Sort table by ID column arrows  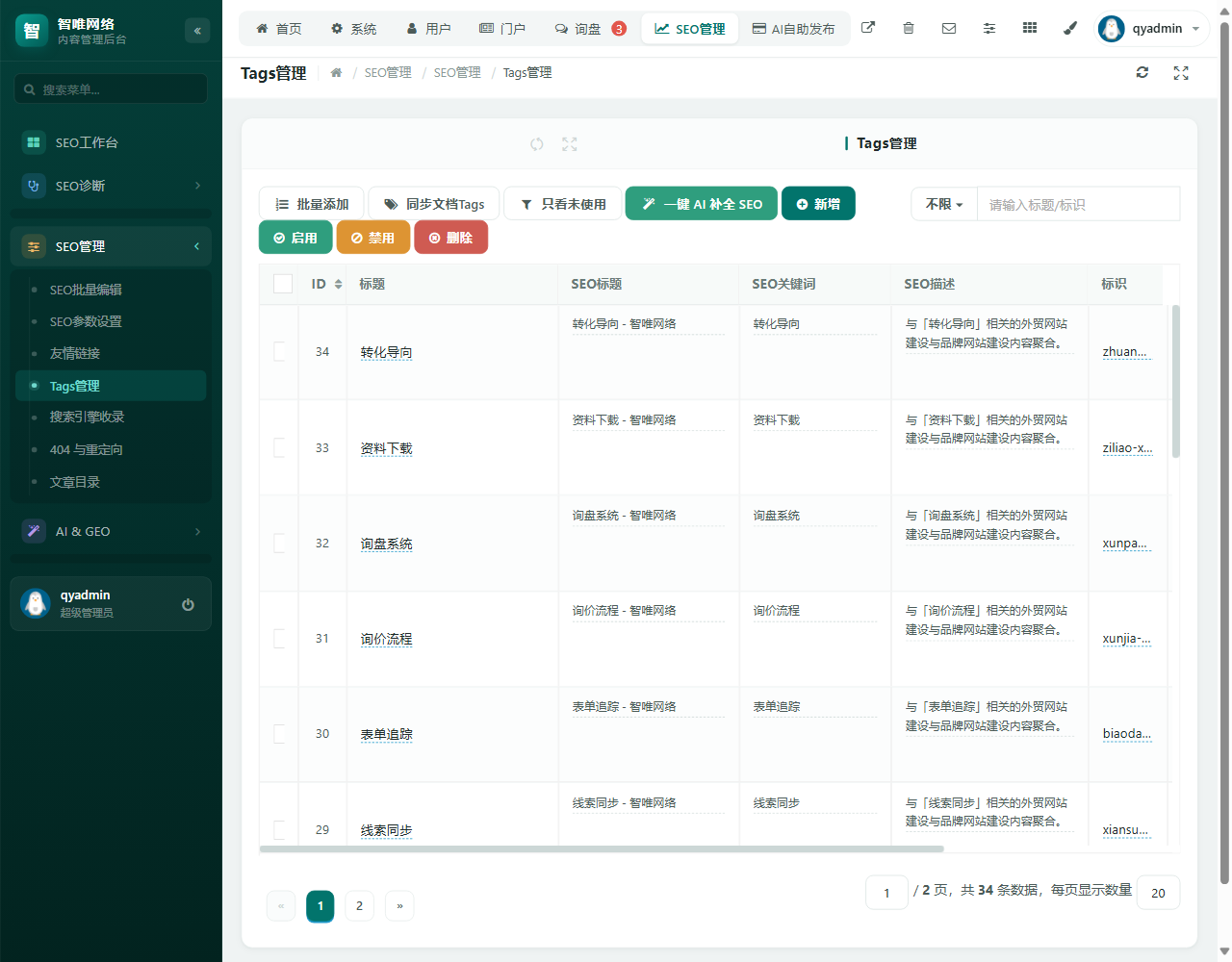338,284
